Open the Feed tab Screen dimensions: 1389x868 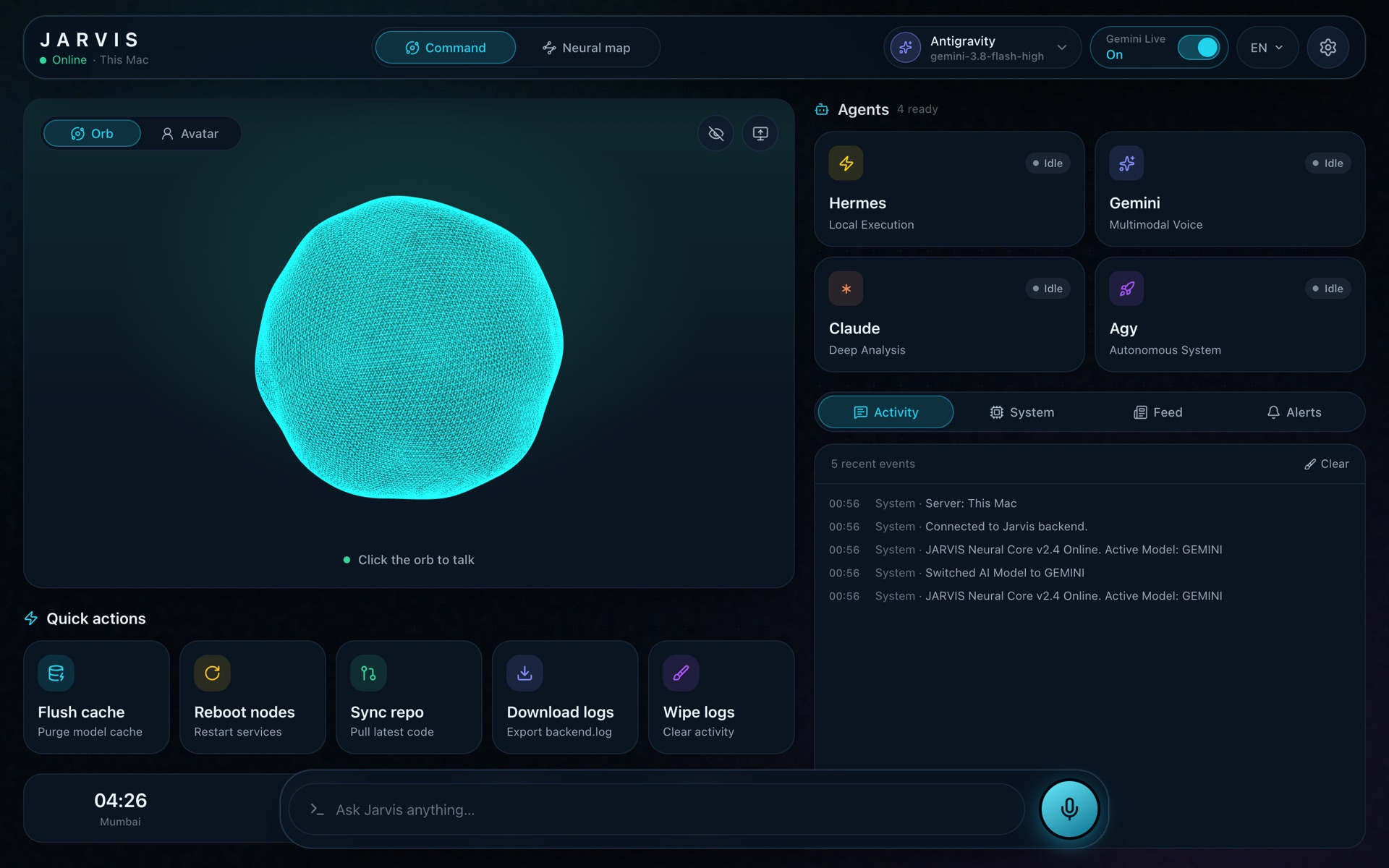[x=1157, y=412]
